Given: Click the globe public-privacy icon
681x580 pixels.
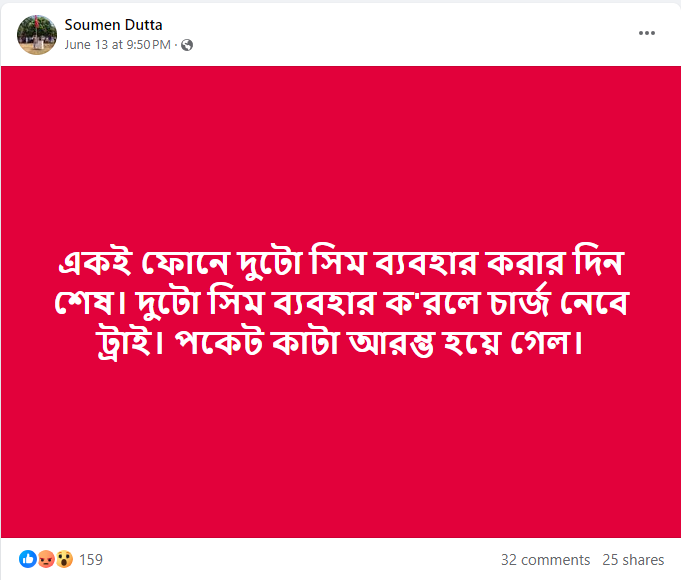Looking at the screenshot, I should 187,45.
